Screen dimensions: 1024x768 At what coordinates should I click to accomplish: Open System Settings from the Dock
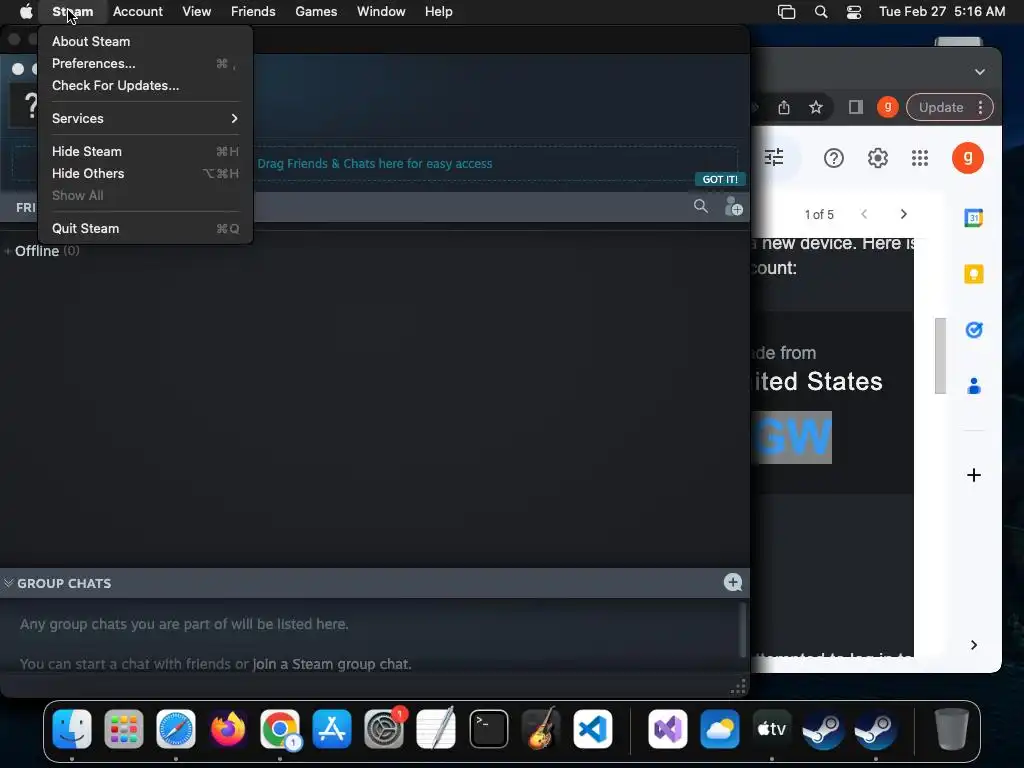click(x=384, y=729)
